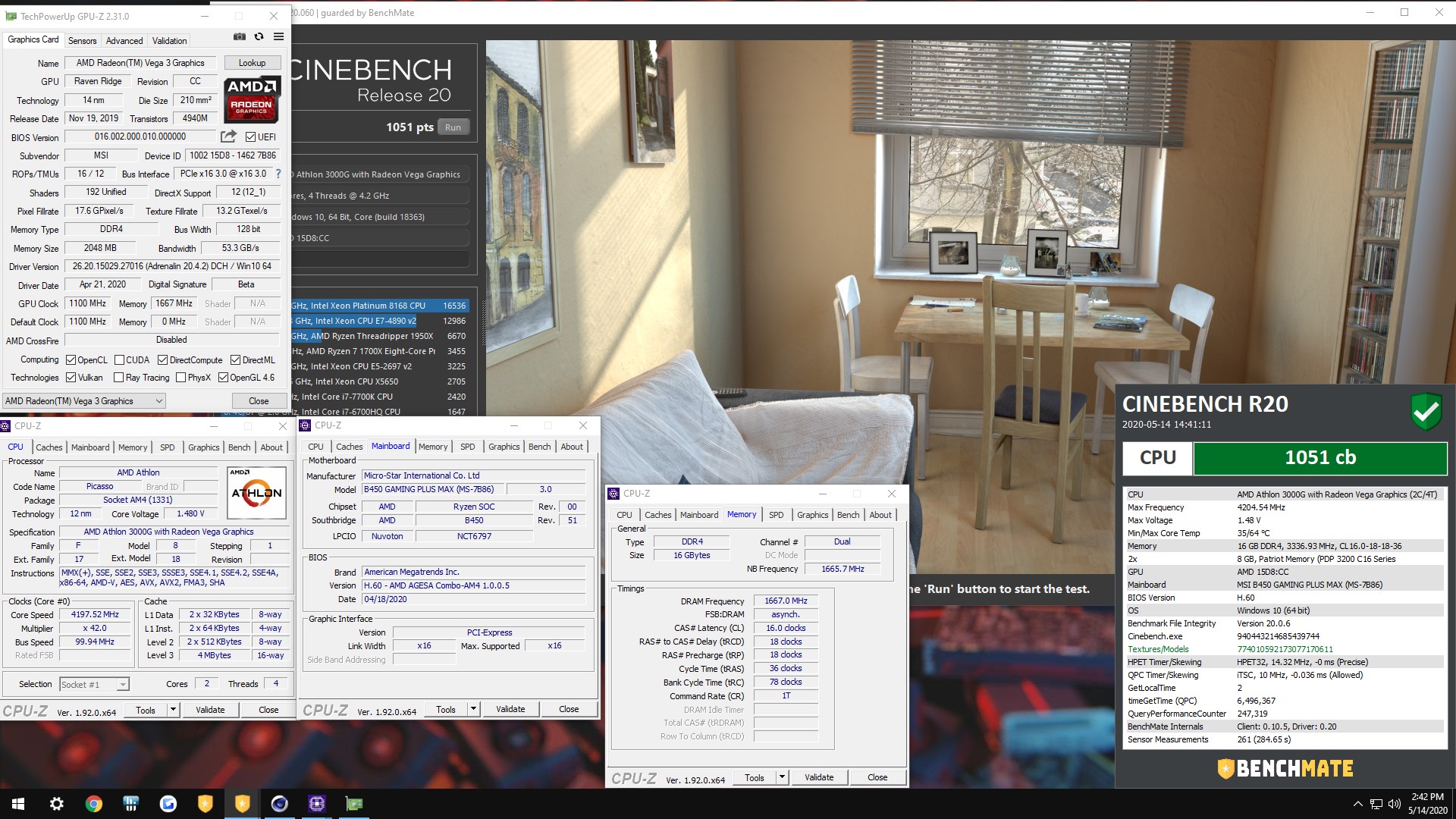Screen dimensions: 1456x819
Task: Toggle the UEFI checkbox in GPU-Z
Action: click(x=250, y=137)
